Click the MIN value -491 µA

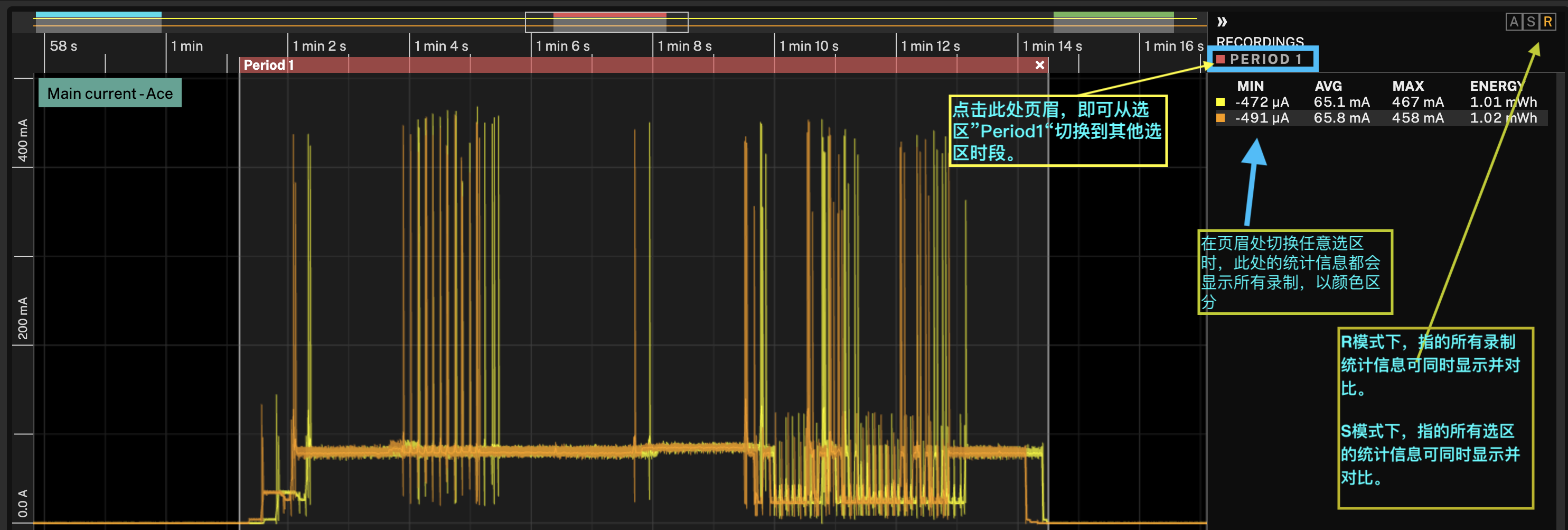pyautogui.click(x=1262, y=118)
